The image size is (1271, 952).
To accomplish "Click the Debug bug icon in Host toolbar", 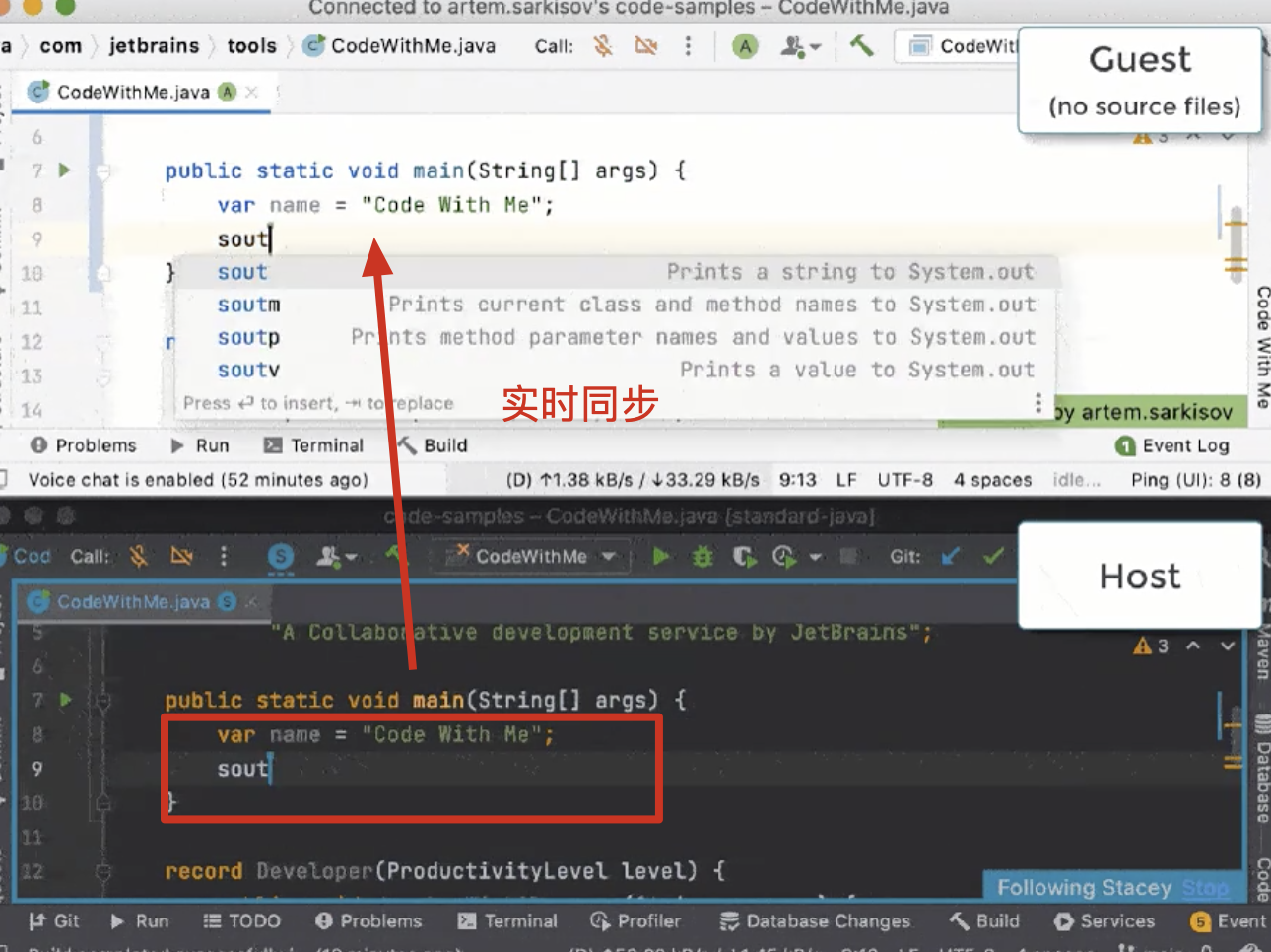I will pyautogui.click(x=702, y=557).
